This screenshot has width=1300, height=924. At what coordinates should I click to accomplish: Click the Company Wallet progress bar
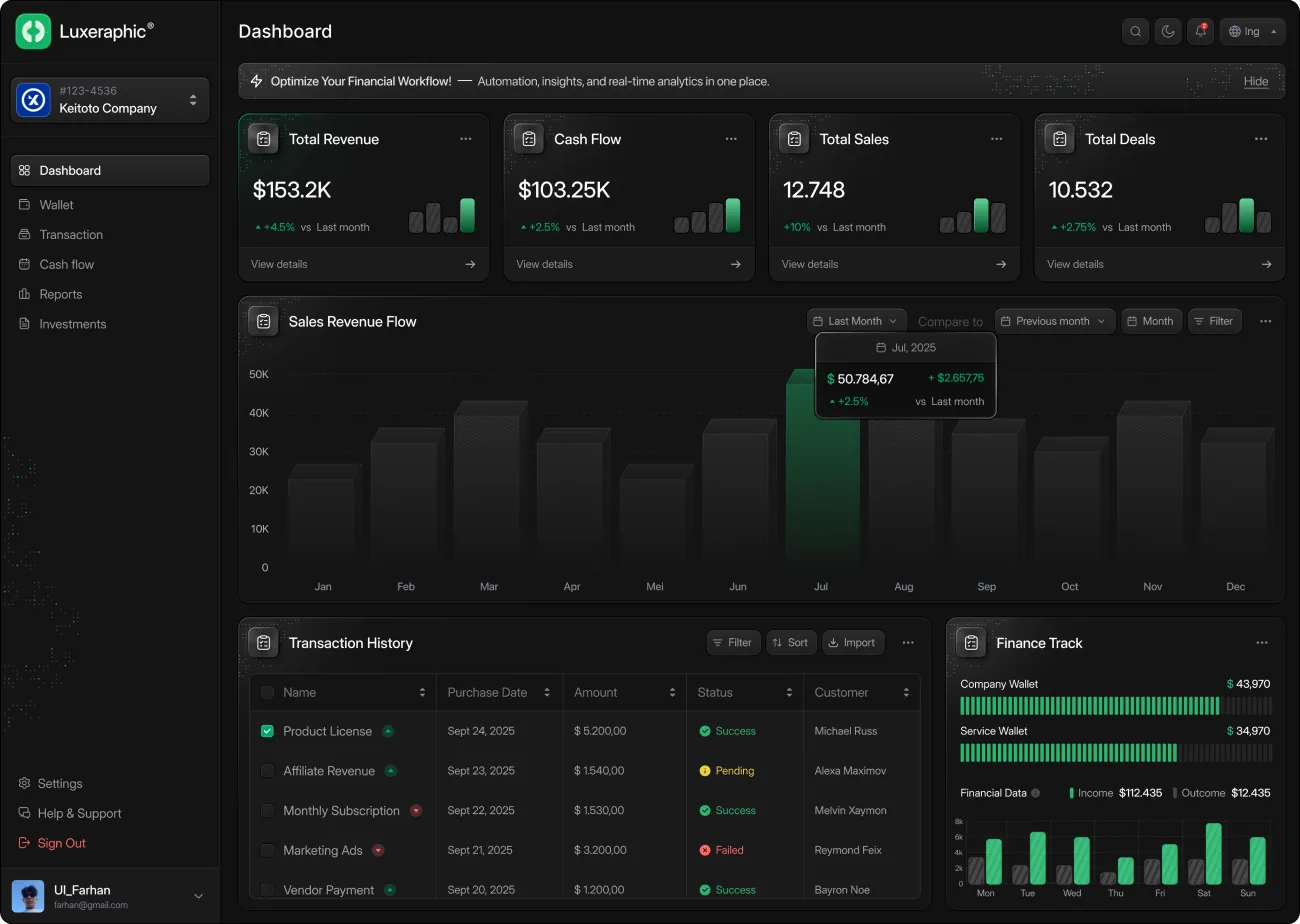pos(1115,706)
